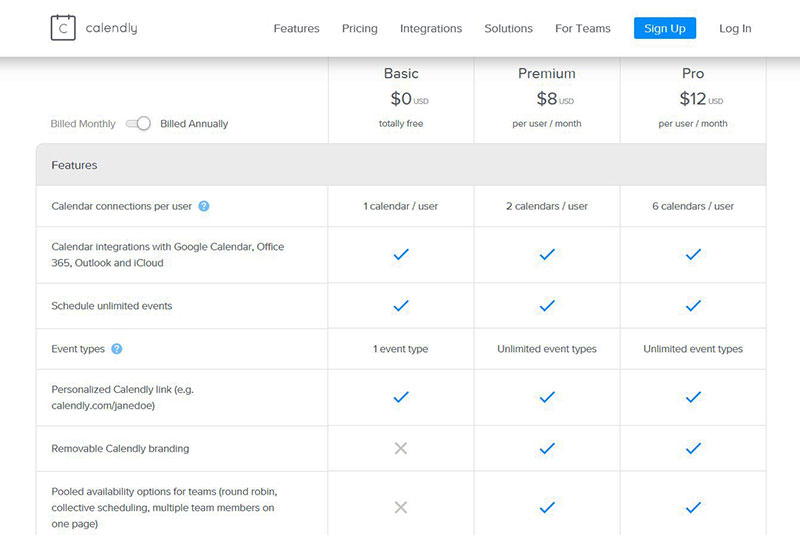This screenshot has width=800, height=535.
Task: Click Pro checkmark for Schedule unlimited events
Action: (693, 305)
